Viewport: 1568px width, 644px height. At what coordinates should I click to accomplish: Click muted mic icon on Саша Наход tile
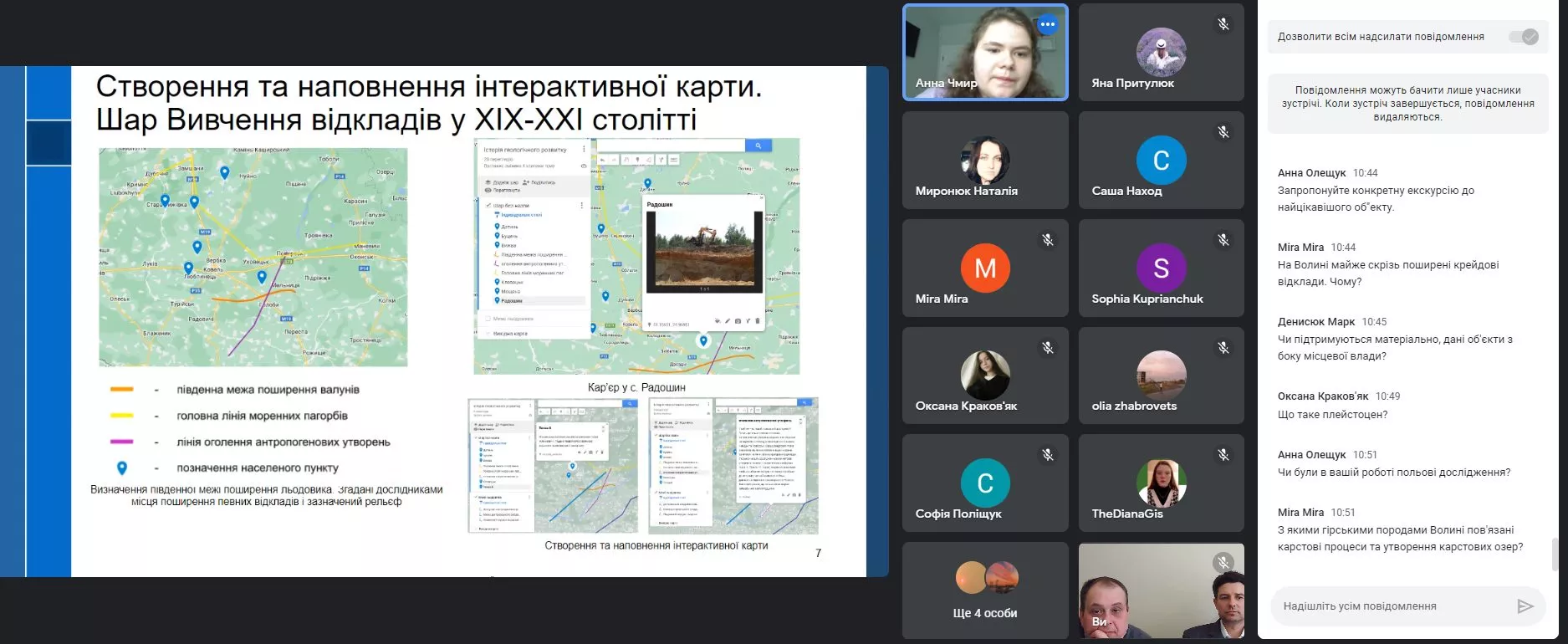tap(1223, 132)
